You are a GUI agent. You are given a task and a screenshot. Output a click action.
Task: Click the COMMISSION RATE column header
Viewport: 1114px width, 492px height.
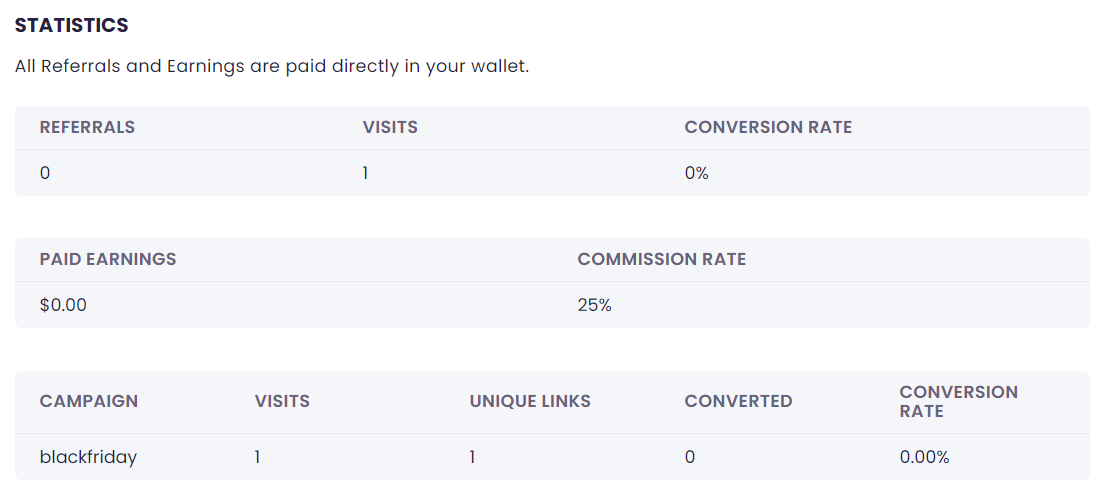coord(661,259)
